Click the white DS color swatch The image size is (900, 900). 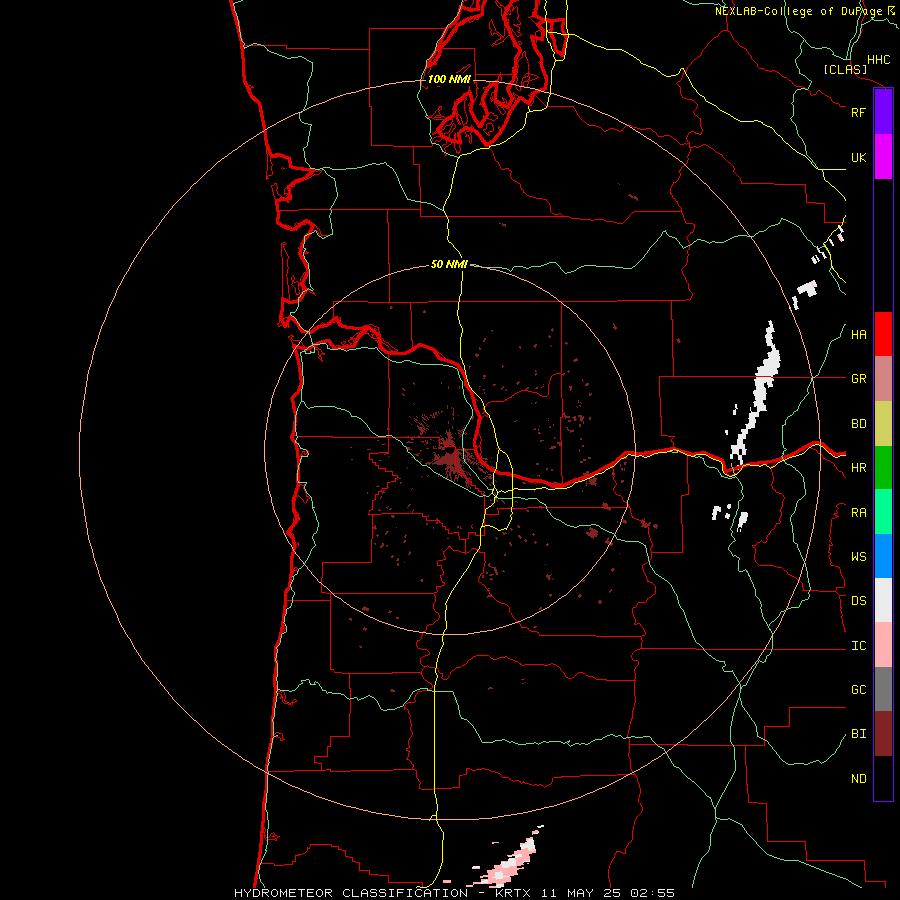883,600
